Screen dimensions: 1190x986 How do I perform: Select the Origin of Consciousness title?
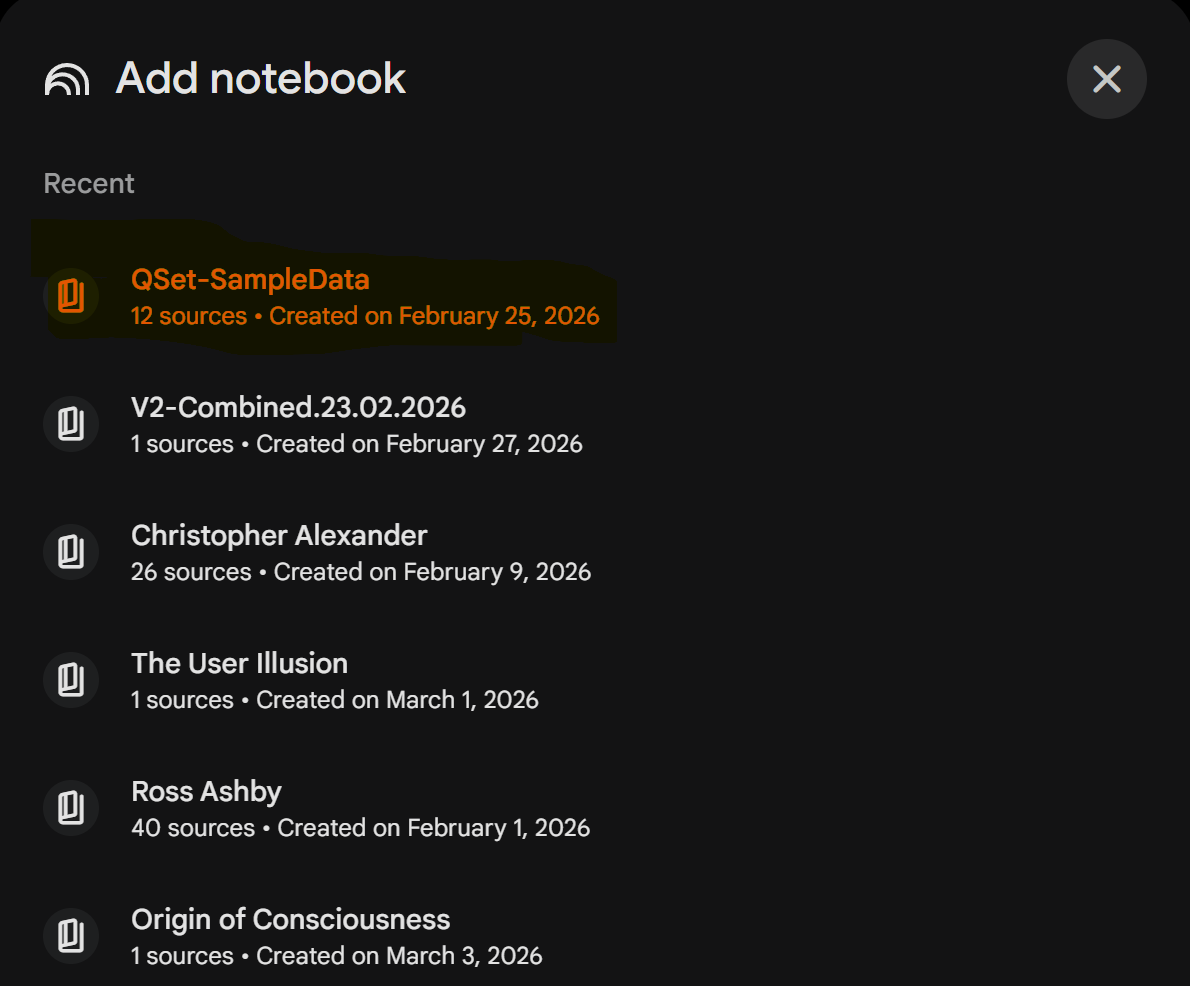(290, 919)
